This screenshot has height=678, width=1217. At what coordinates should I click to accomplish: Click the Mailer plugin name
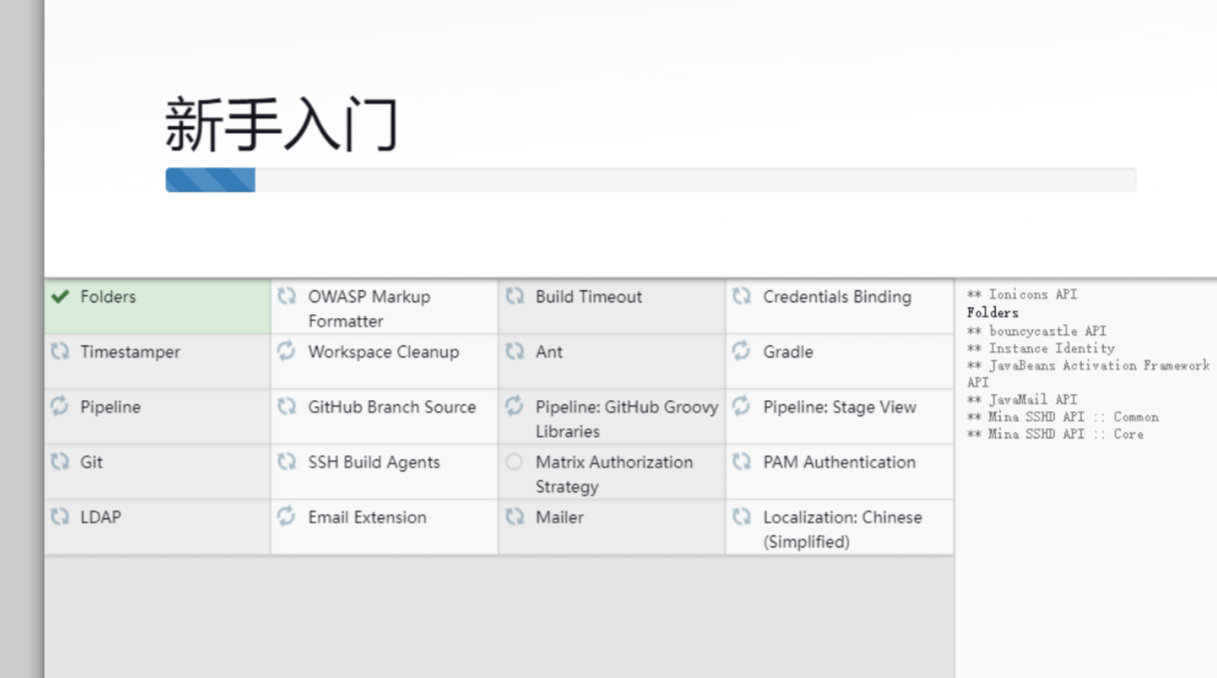[559, 517]
